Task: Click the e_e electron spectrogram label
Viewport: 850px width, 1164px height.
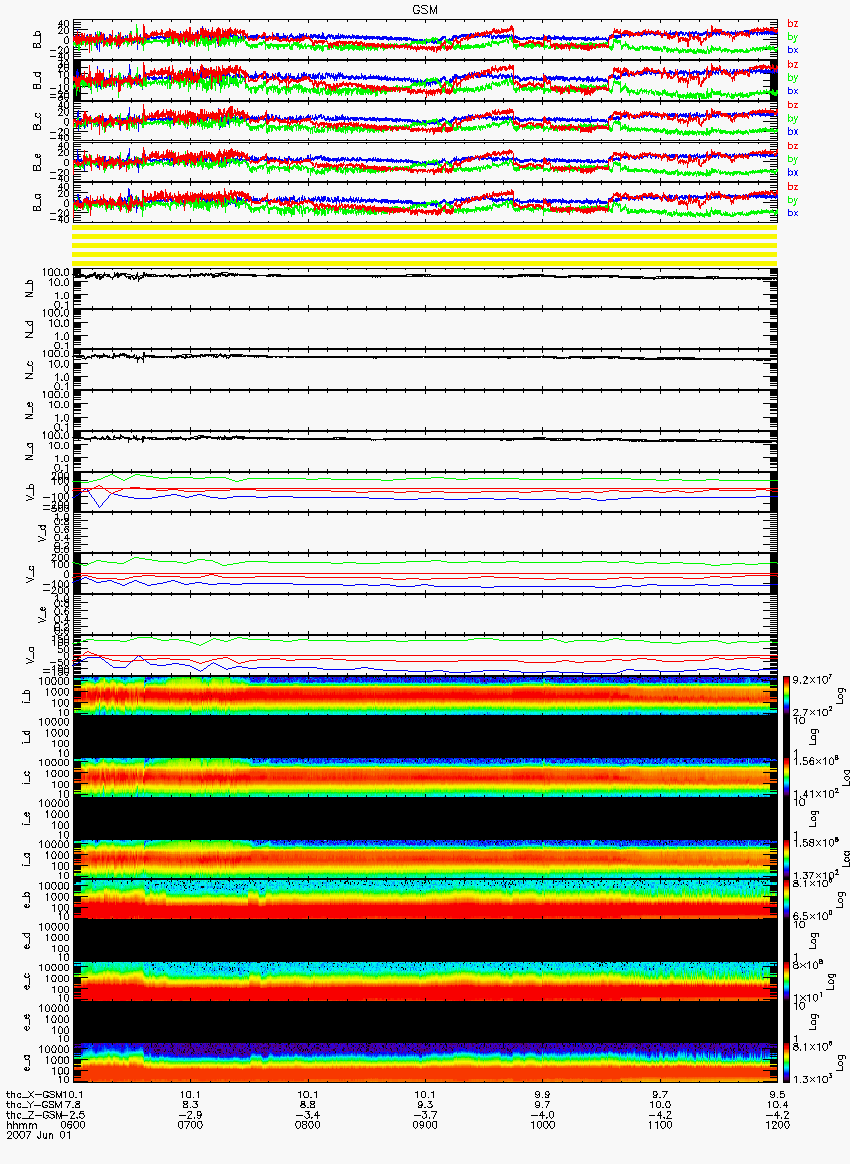Action: (27, 1023)
